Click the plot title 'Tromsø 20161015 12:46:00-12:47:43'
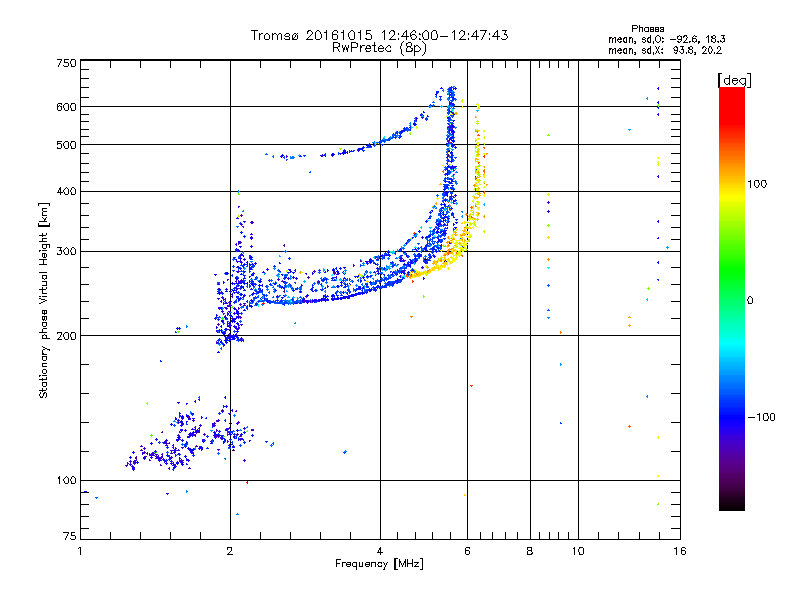 380,35
